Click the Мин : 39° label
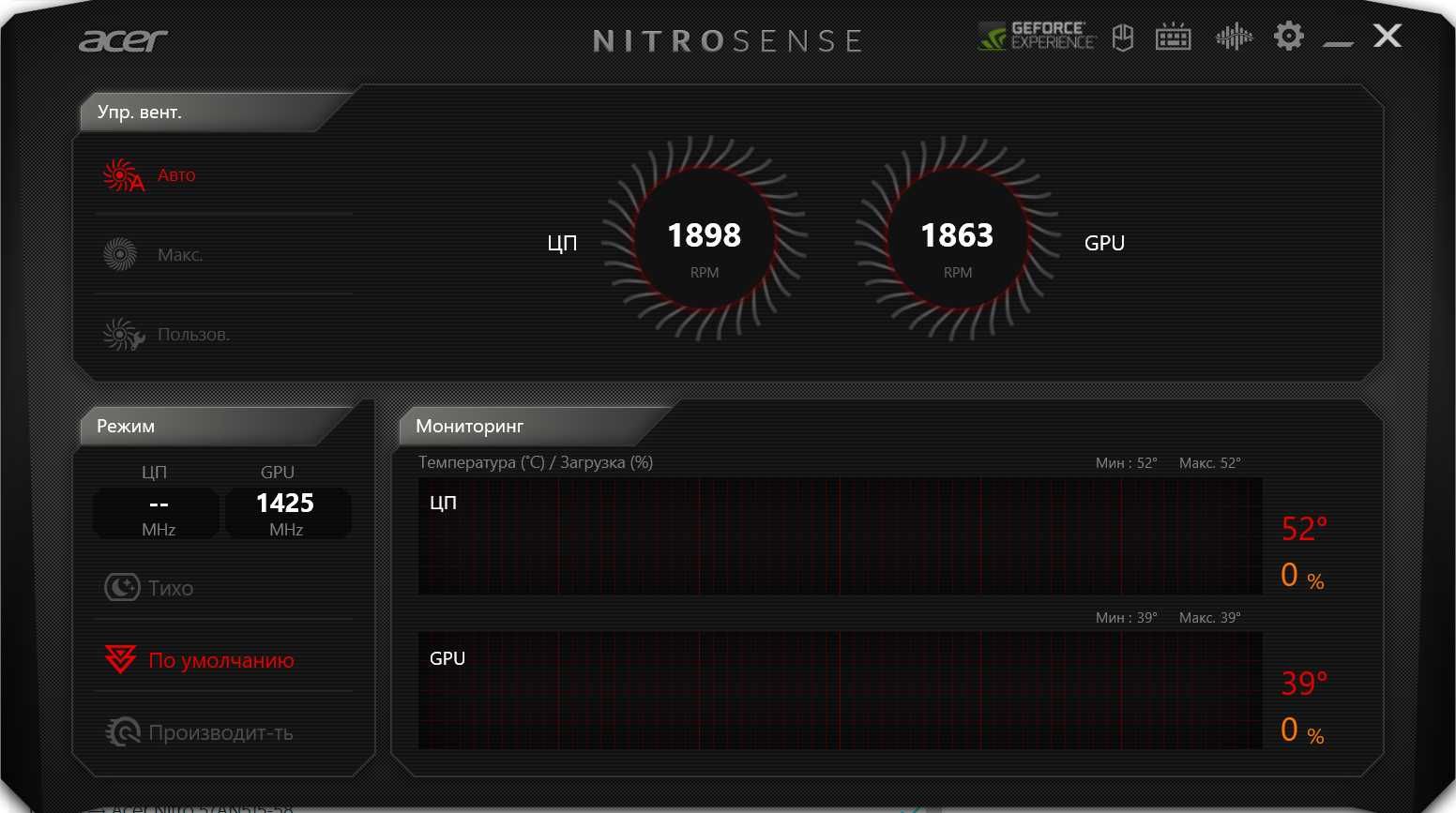This screenshot has height=813, width=1456. [1126, 618]
